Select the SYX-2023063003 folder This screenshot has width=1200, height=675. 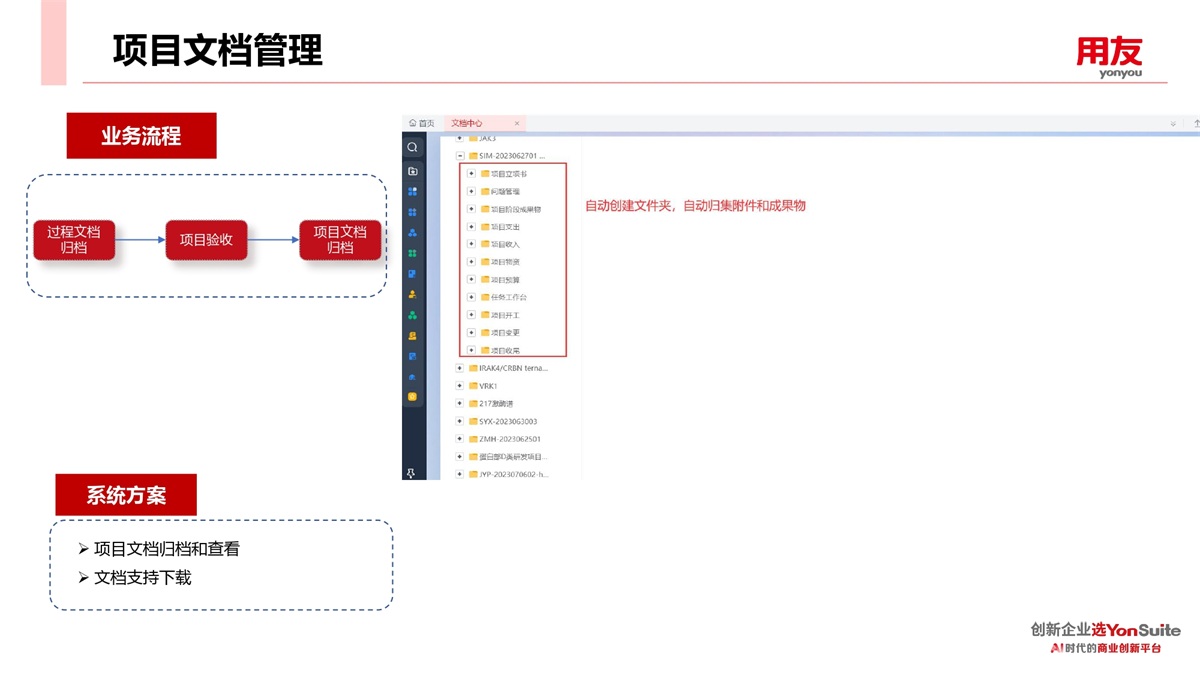click(507, 421)
